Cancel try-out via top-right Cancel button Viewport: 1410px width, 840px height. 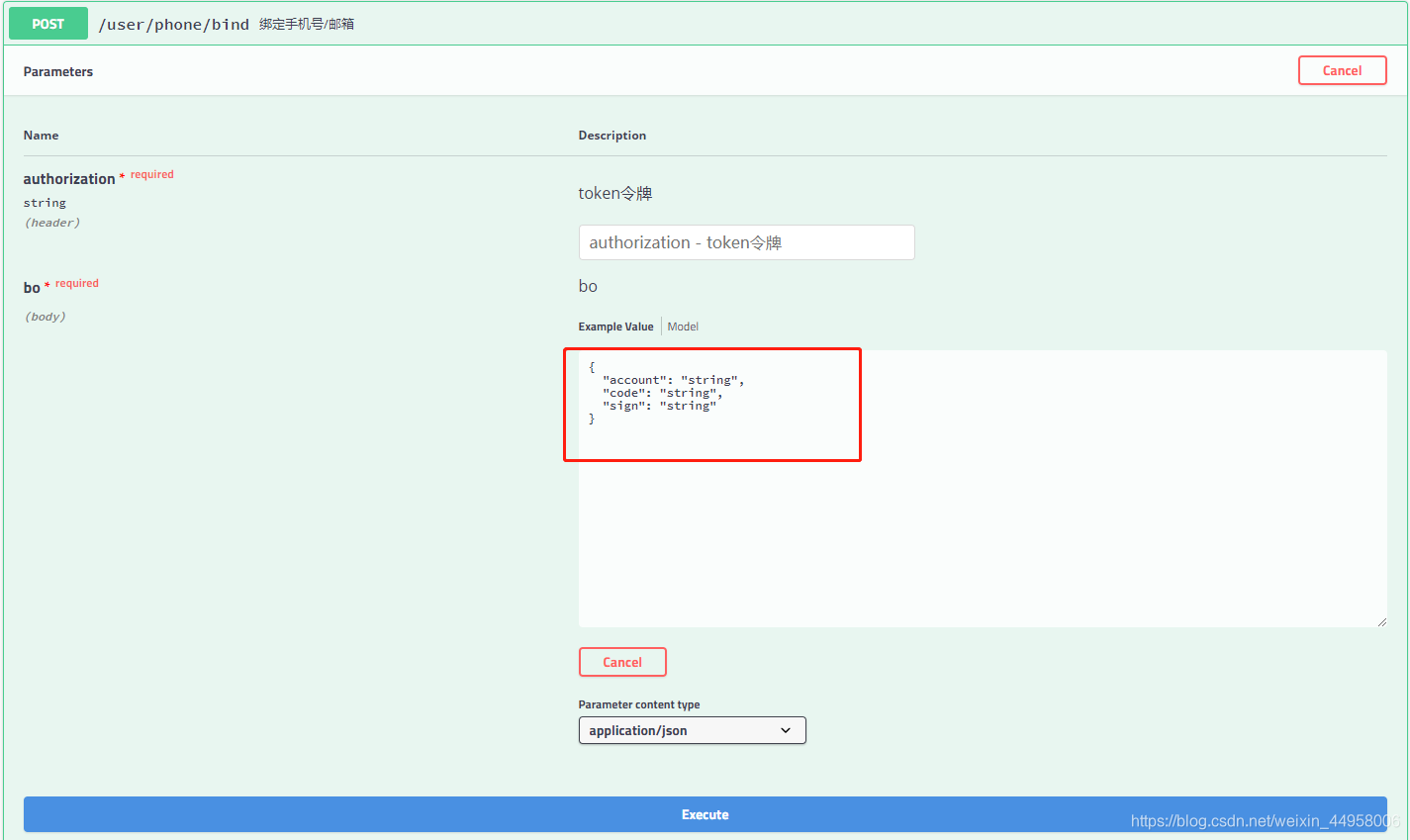1342,70
